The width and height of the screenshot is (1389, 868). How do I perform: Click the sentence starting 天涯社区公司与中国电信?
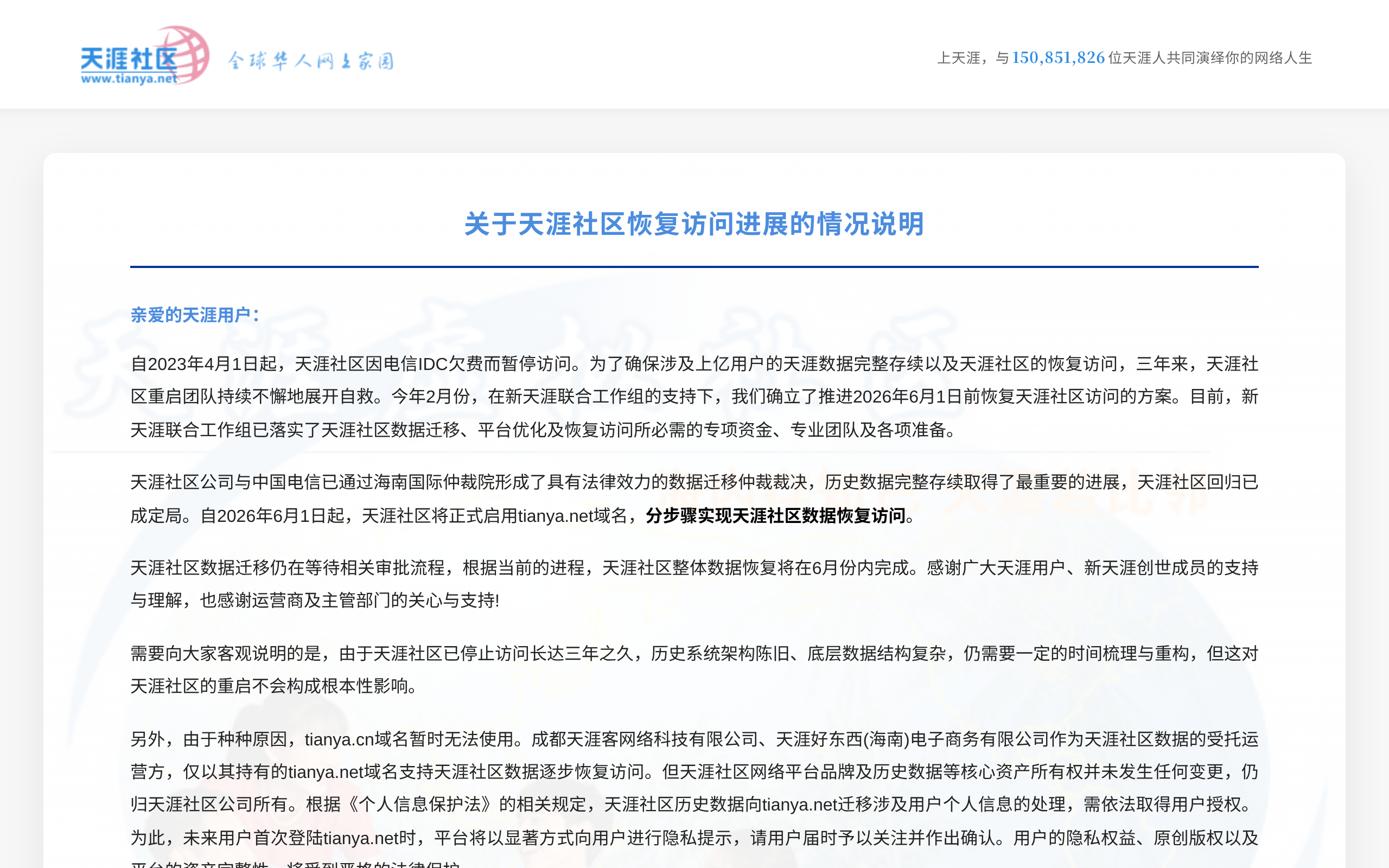pyautogui.click(x=694, y=499)
